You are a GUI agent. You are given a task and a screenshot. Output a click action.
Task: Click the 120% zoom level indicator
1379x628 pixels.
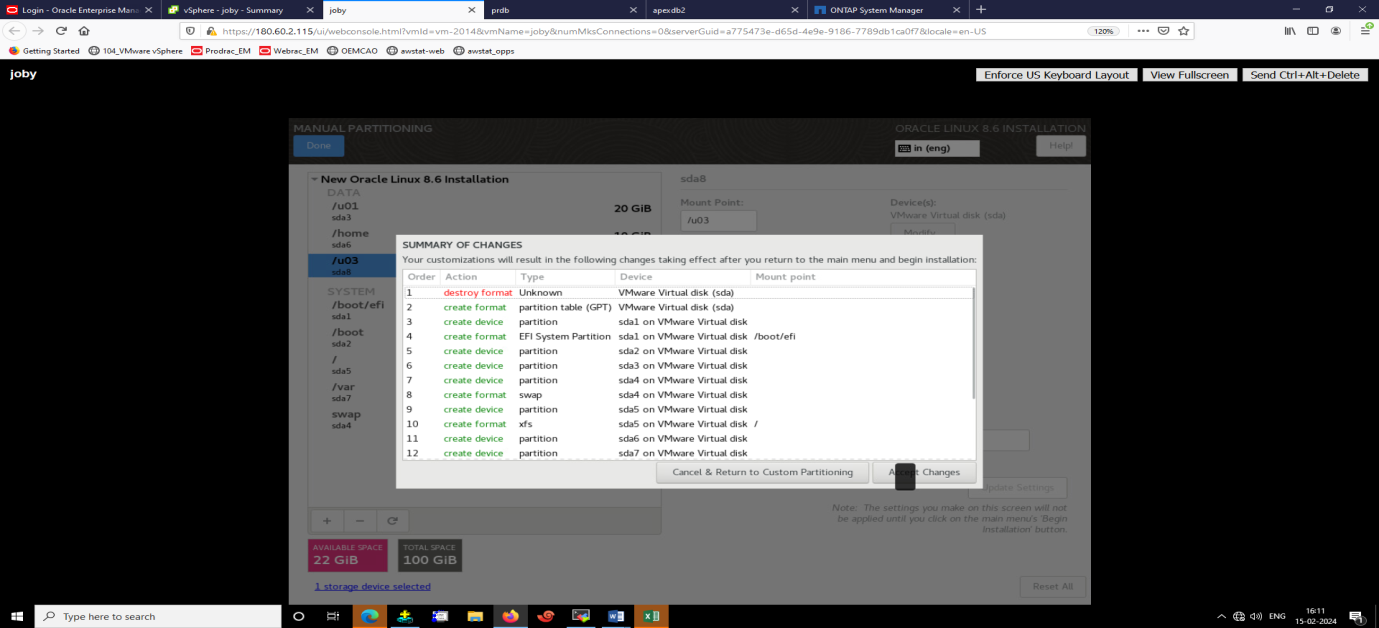click(x=1103, y=31)
